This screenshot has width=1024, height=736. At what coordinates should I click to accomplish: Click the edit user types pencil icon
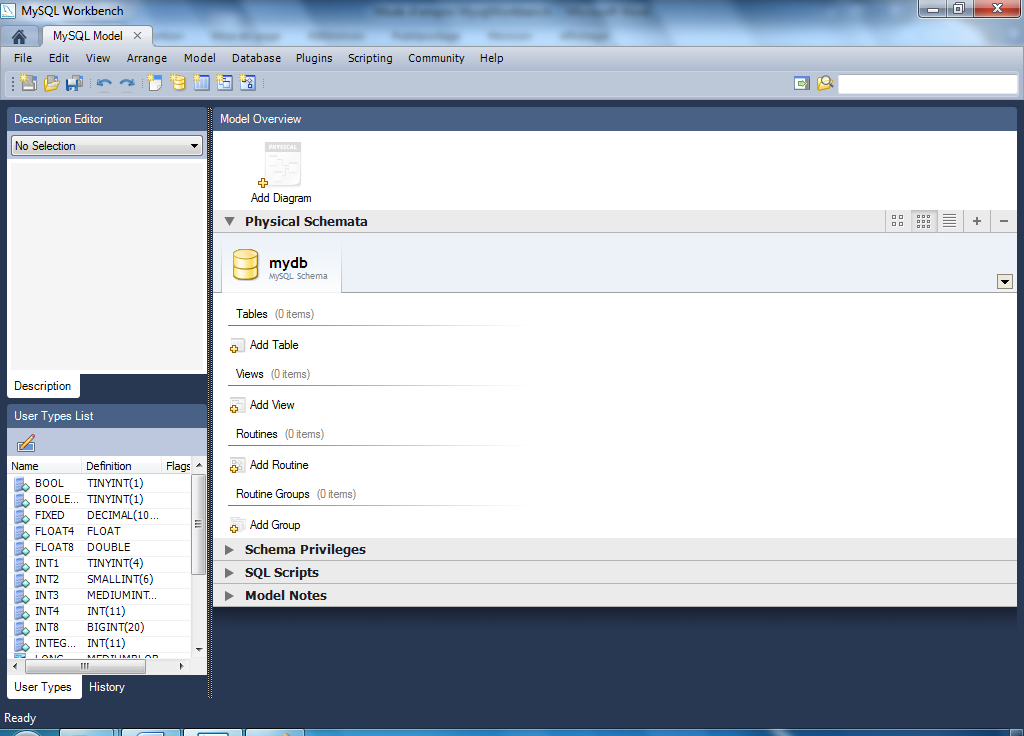pyautogui.click(x=26, y=443)
